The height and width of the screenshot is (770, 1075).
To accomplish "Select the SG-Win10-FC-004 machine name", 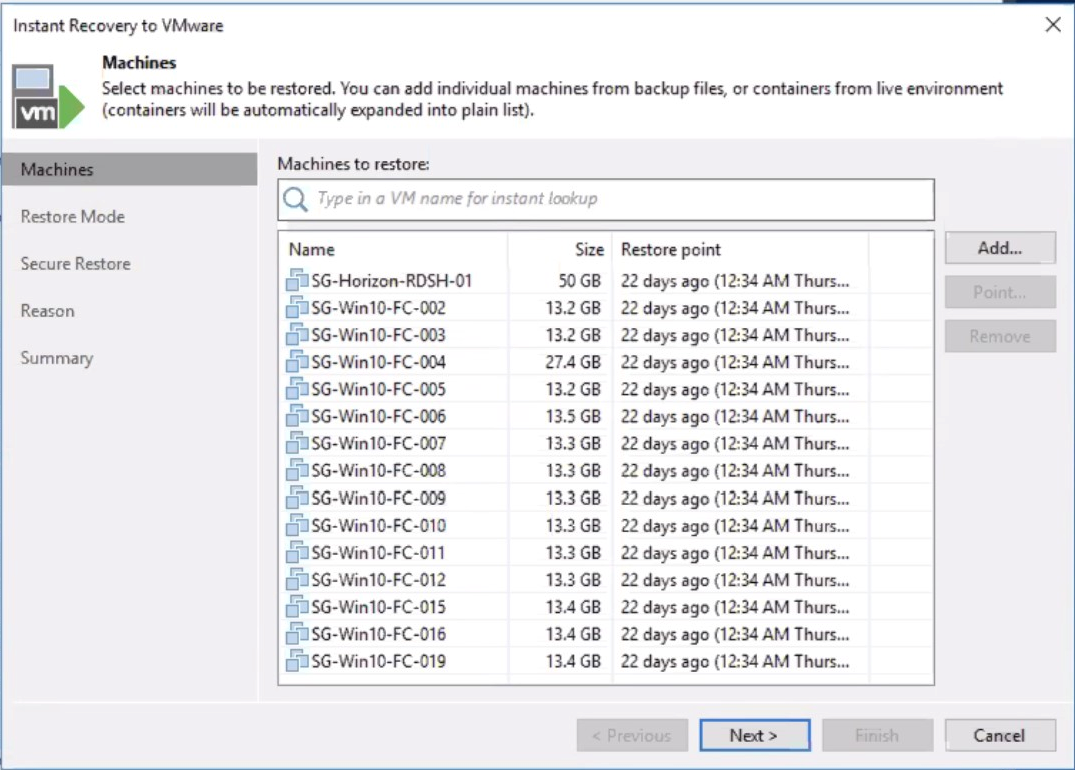I will coord(378,362).
